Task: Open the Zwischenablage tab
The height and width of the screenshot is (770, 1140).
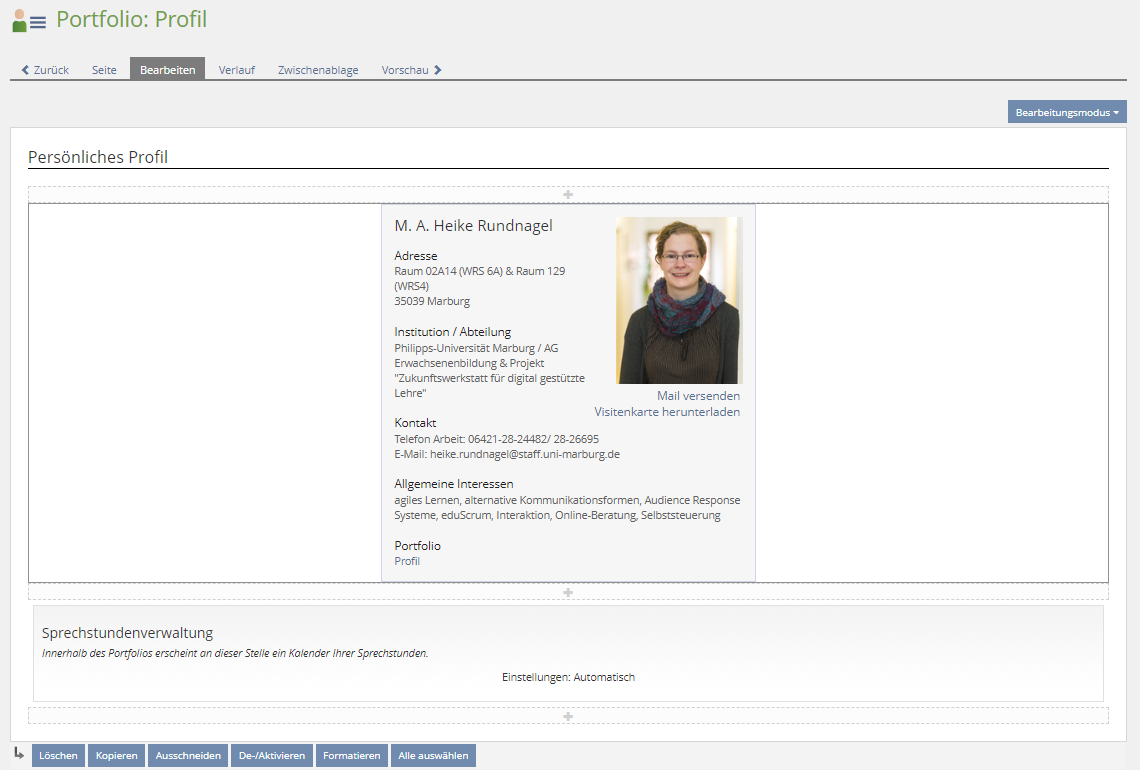Action: (317, 69)
